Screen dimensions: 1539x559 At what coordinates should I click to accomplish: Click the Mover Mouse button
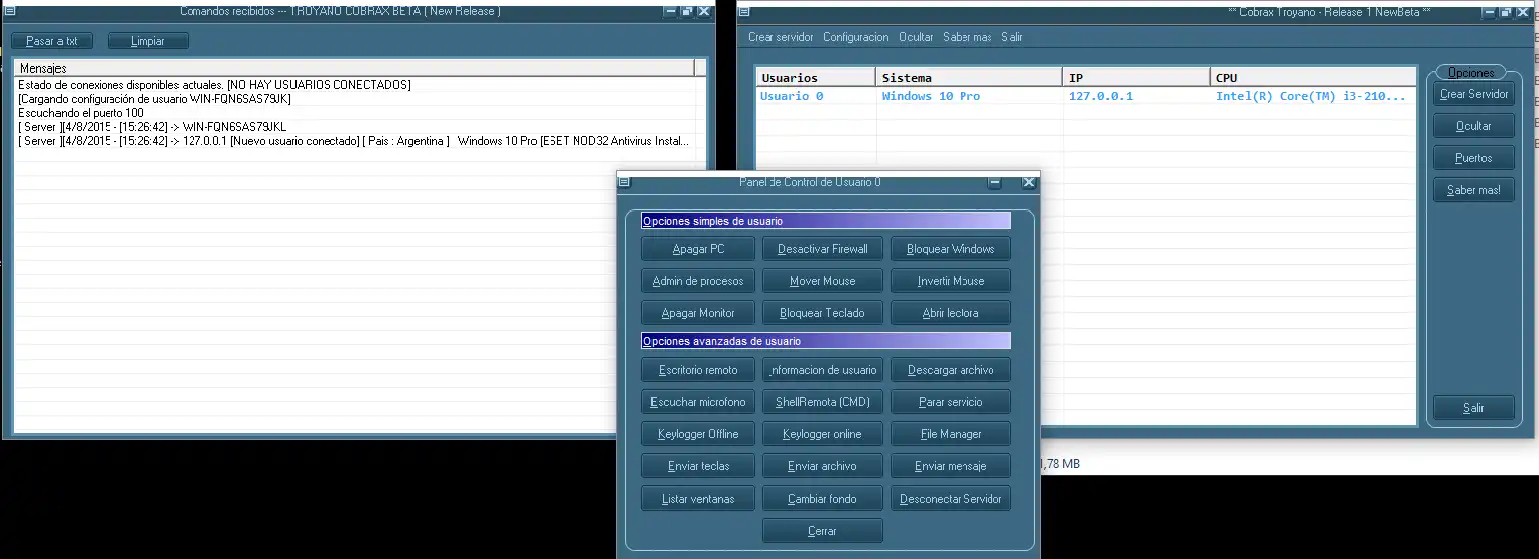tap(823, 281)
